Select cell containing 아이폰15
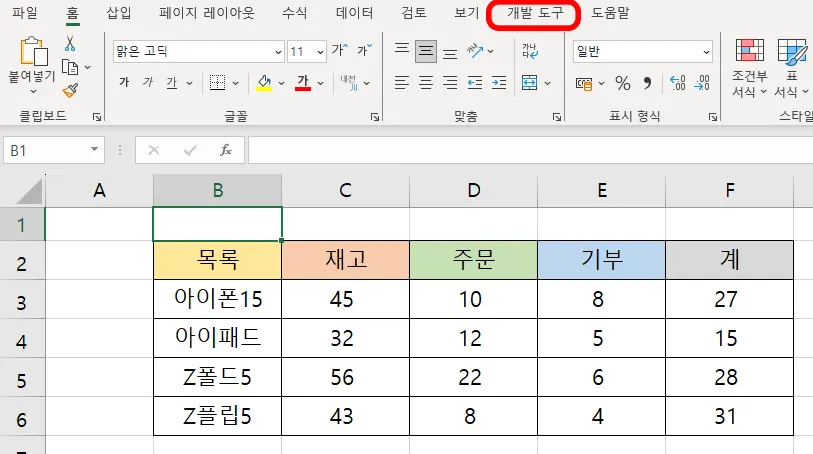The width and height of the screenshot is (813, 454). coord(217,299)
